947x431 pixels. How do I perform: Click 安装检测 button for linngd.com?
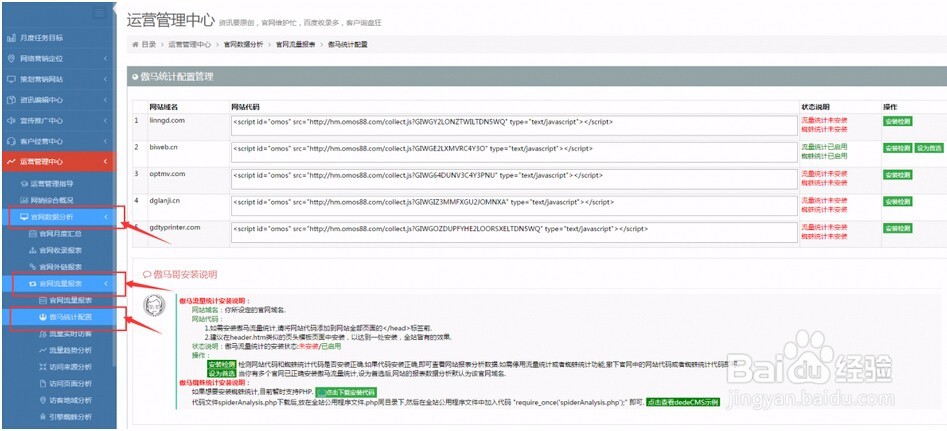tap(897, 121)
